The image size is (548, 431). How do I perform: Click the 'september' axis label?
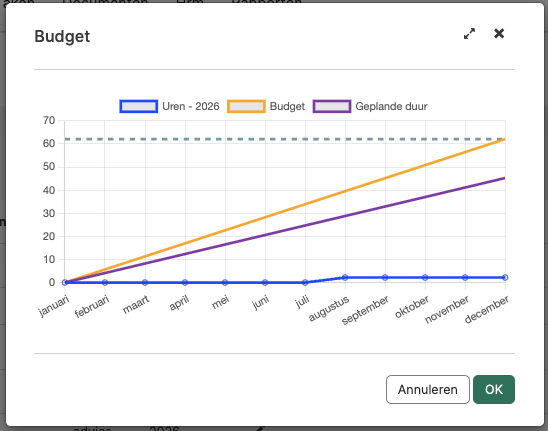pyautogui.click(x=365, y=310)
